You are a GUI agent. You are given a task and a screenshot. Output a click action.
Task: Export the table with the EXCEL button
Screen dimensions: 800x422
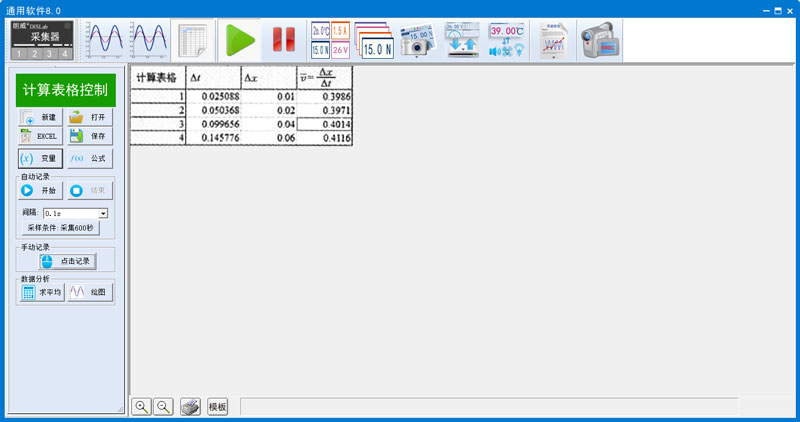click(39, 136)
